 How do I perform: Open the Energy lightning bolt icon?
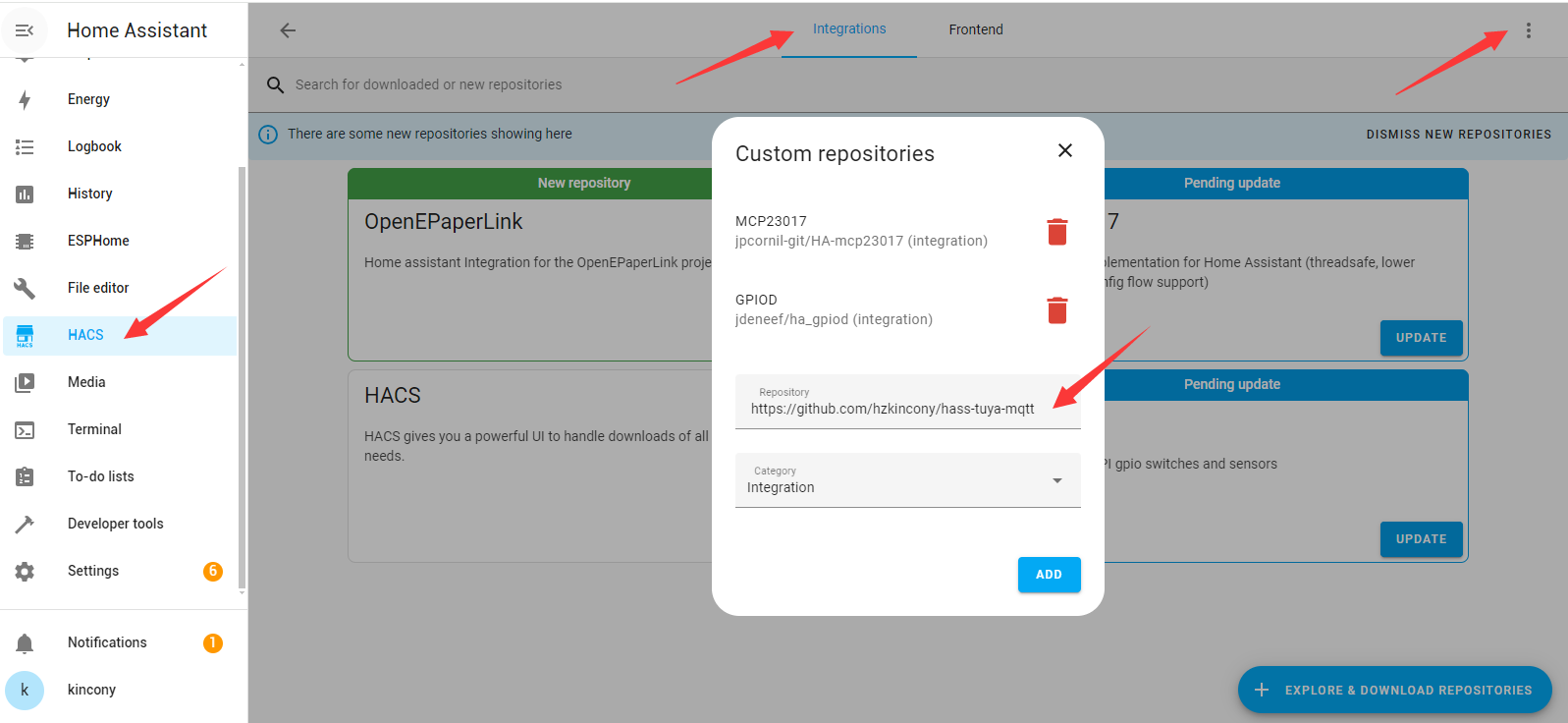tap(25, 99)
